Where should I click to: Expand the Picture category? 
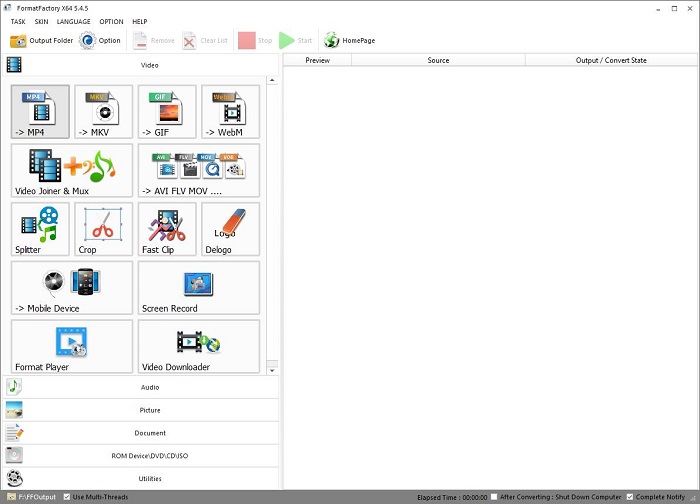[141, 410]
